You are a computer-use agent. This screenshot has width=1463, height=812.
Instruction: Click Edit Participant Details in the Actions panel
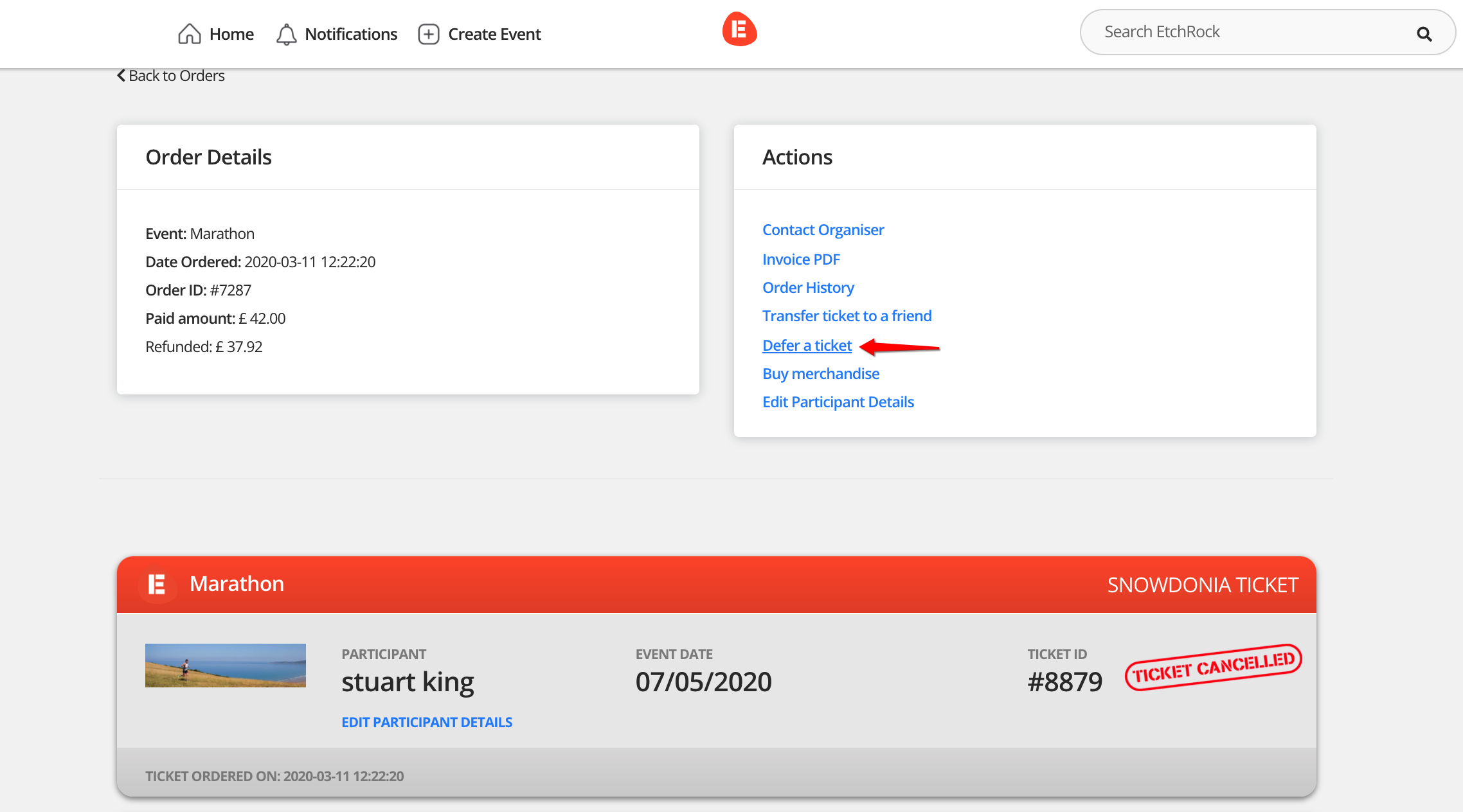[x=838, y=402]
